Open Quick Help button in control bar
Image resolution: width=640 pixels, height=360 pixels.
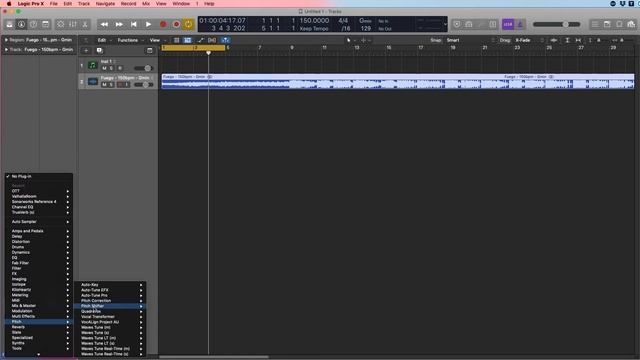[x=33, y=24]
